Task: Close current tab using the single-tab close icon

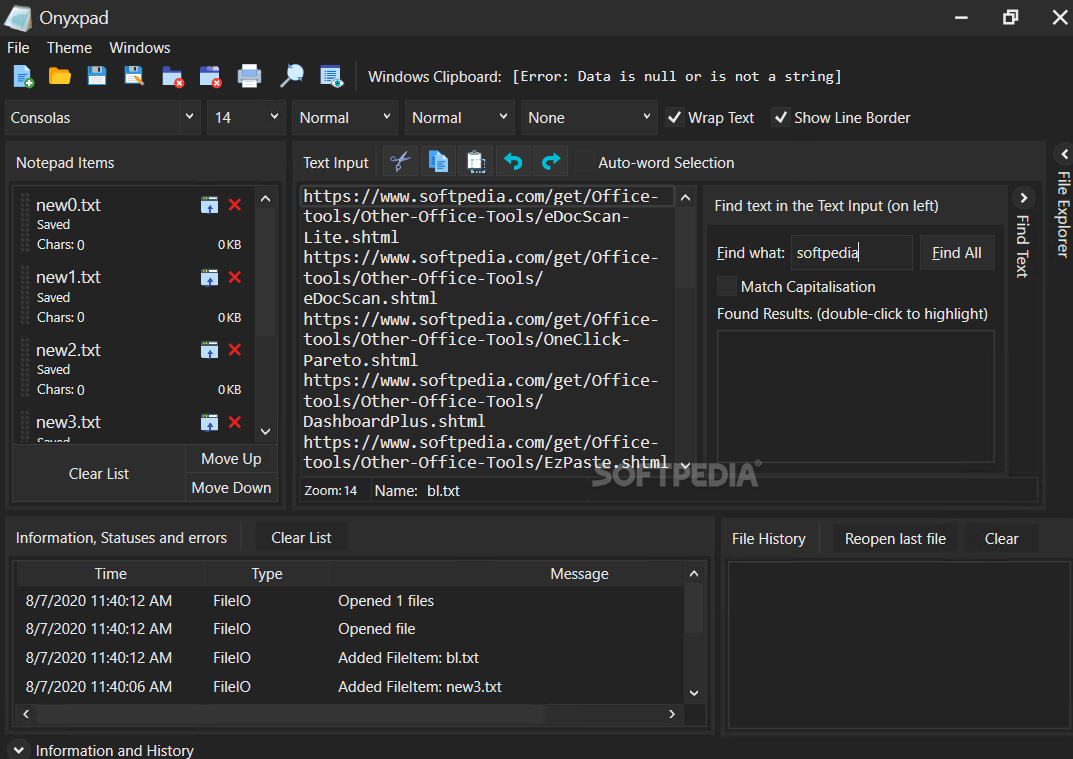Action: tap(172, 76)
